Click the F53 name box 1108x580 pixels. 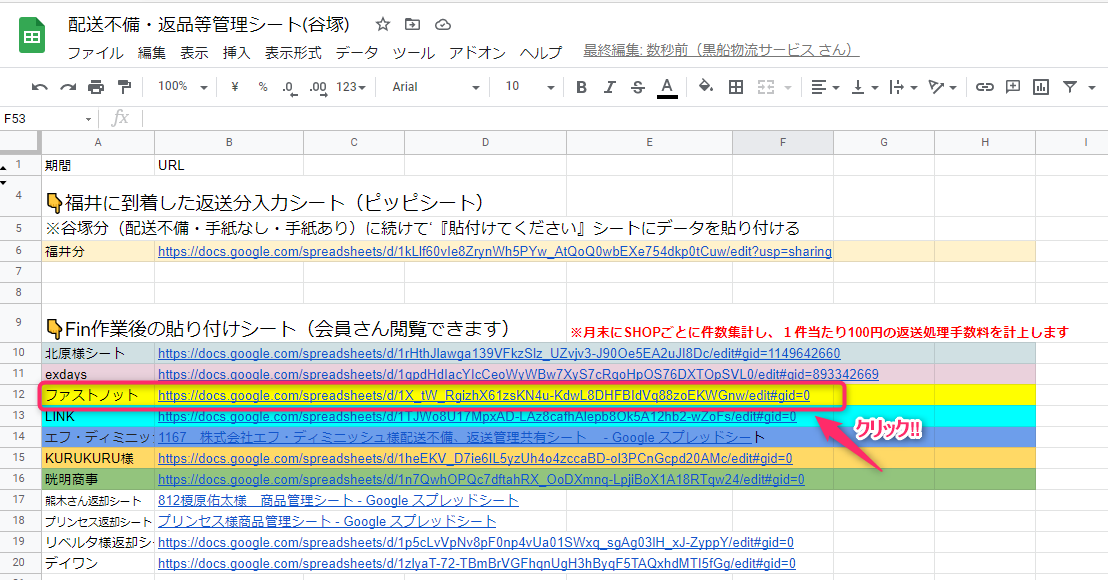click(x=42, y=119)
